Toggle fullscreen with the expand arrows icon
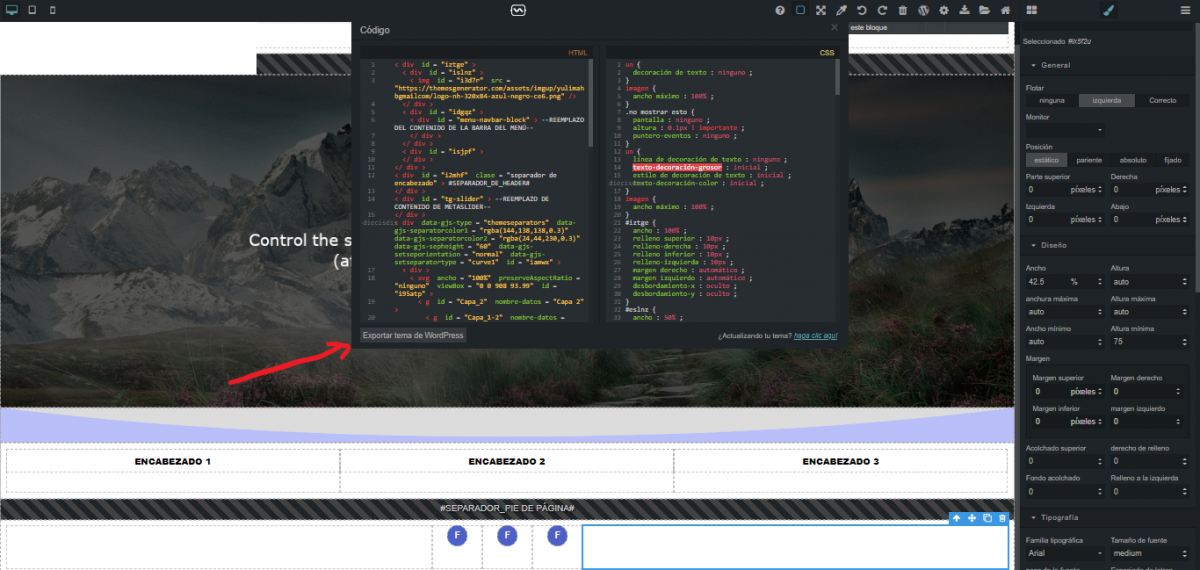This screenshot has width=1200, height=570. coord(820,10)
